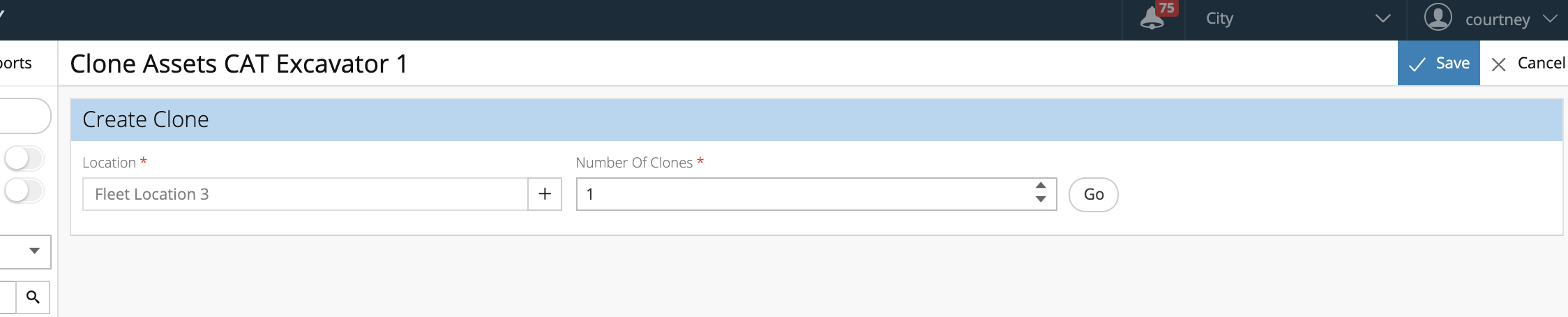Click the Go button
This screenshot has width=1568, height=317.
point(1093,194)
